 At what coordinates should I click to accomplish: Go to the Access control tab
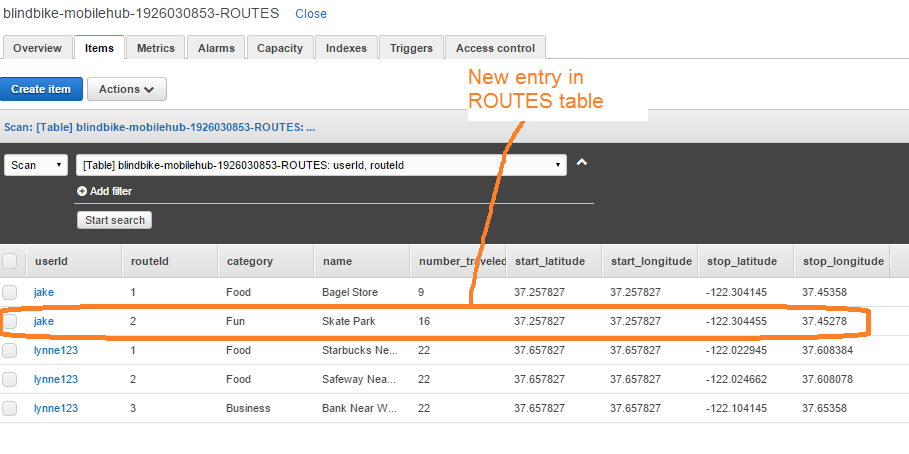click(x=495, y=48)
